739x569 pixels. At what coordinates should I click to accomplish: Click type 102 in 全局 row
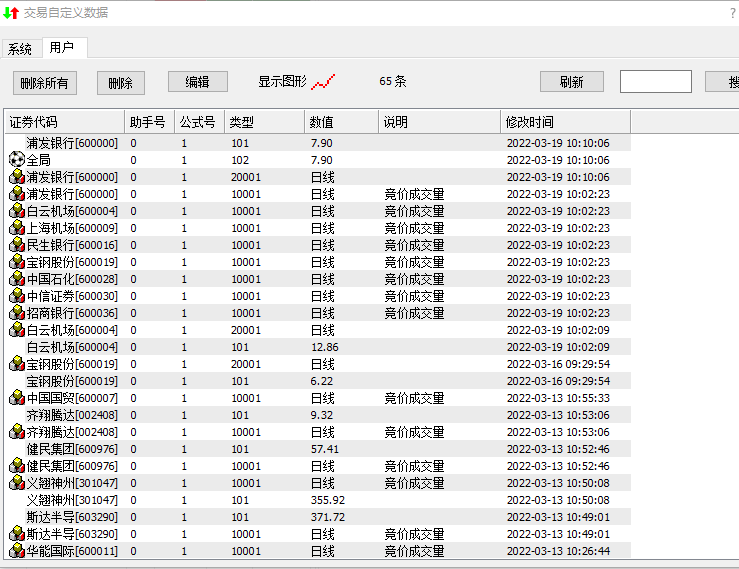(240, 160)
